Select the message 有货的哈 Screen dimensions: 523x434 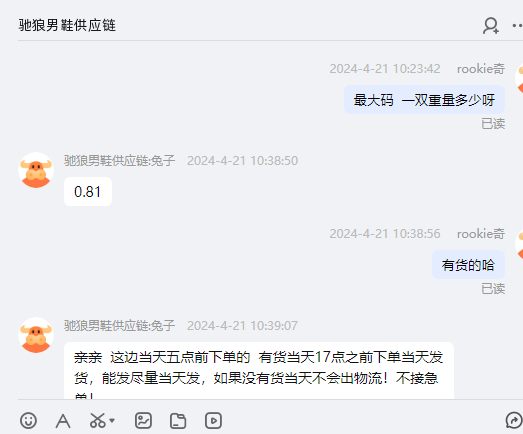tap(468, 265)
